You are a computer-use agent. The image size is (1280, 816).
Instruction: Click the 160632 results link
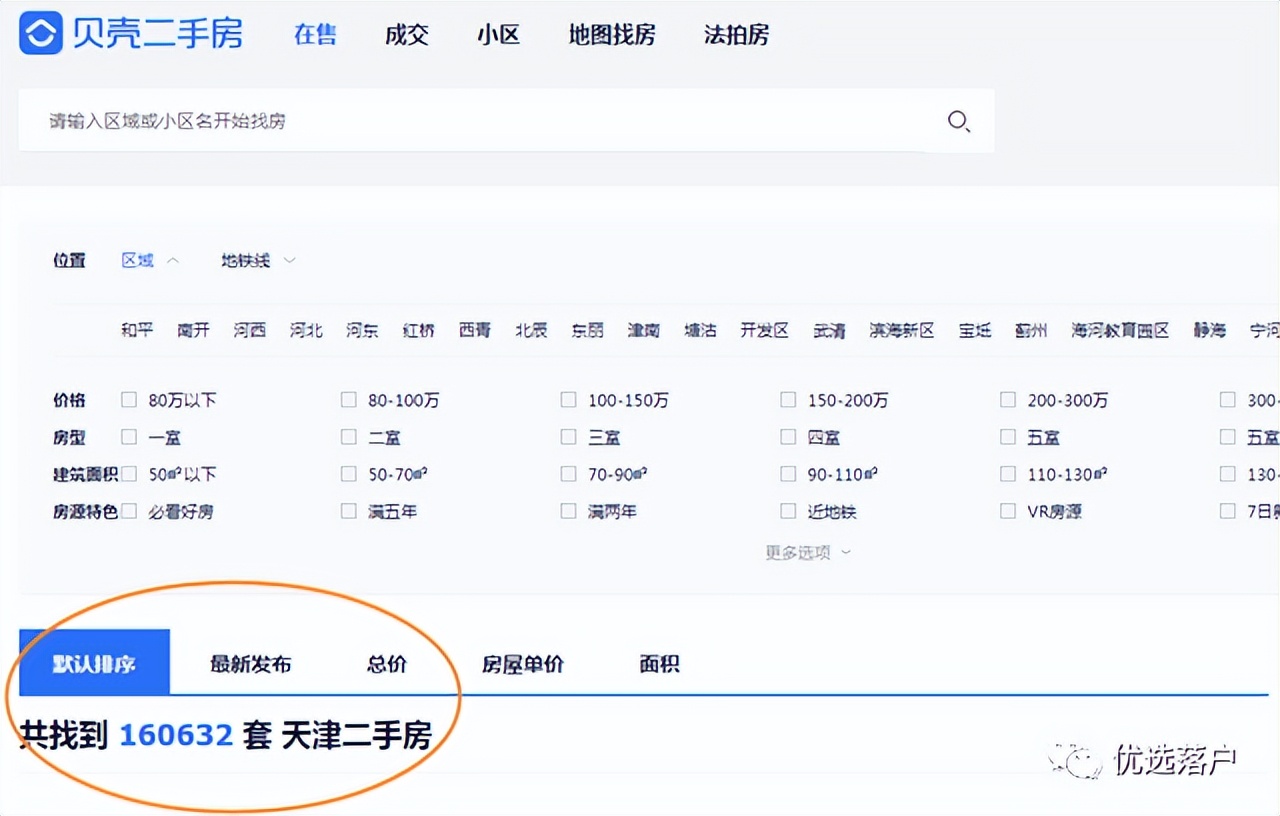(176, 734)
